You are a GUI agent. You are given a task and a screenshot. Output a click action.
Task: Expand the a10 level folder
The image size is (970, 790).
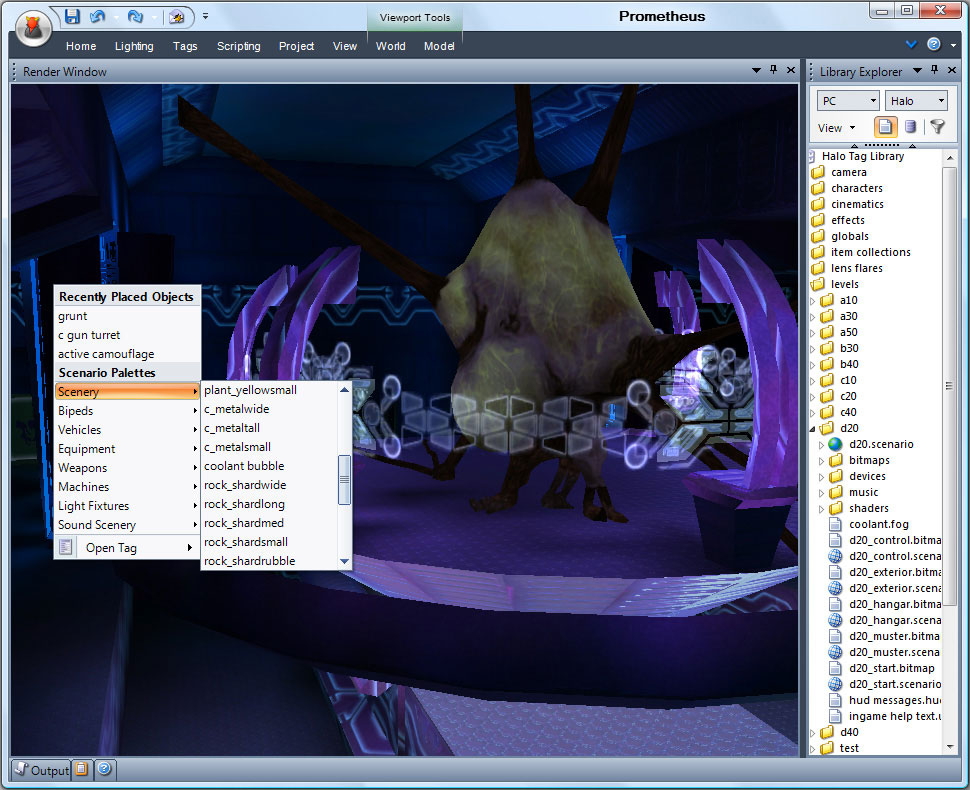[813, 301]
